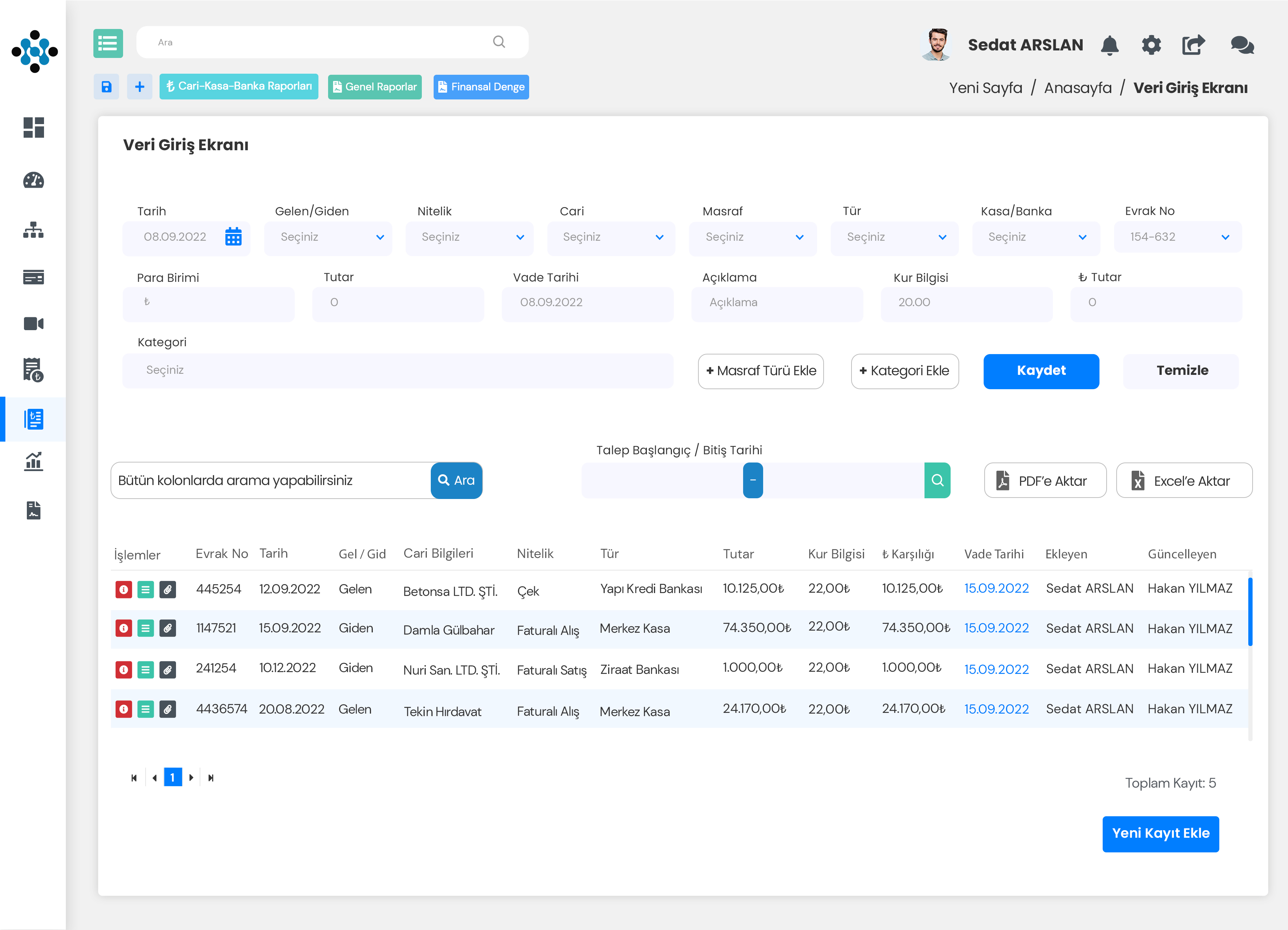Click red info icon for Evrak 445254
The height and width of the screenshot is (930, 1288).
[x=123, y=589]
